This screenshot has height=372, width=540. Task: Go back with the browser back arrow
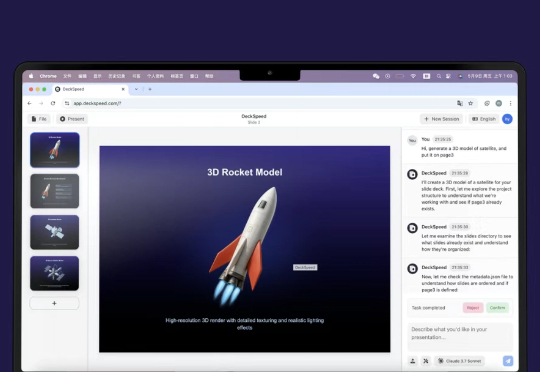point(30,103)
